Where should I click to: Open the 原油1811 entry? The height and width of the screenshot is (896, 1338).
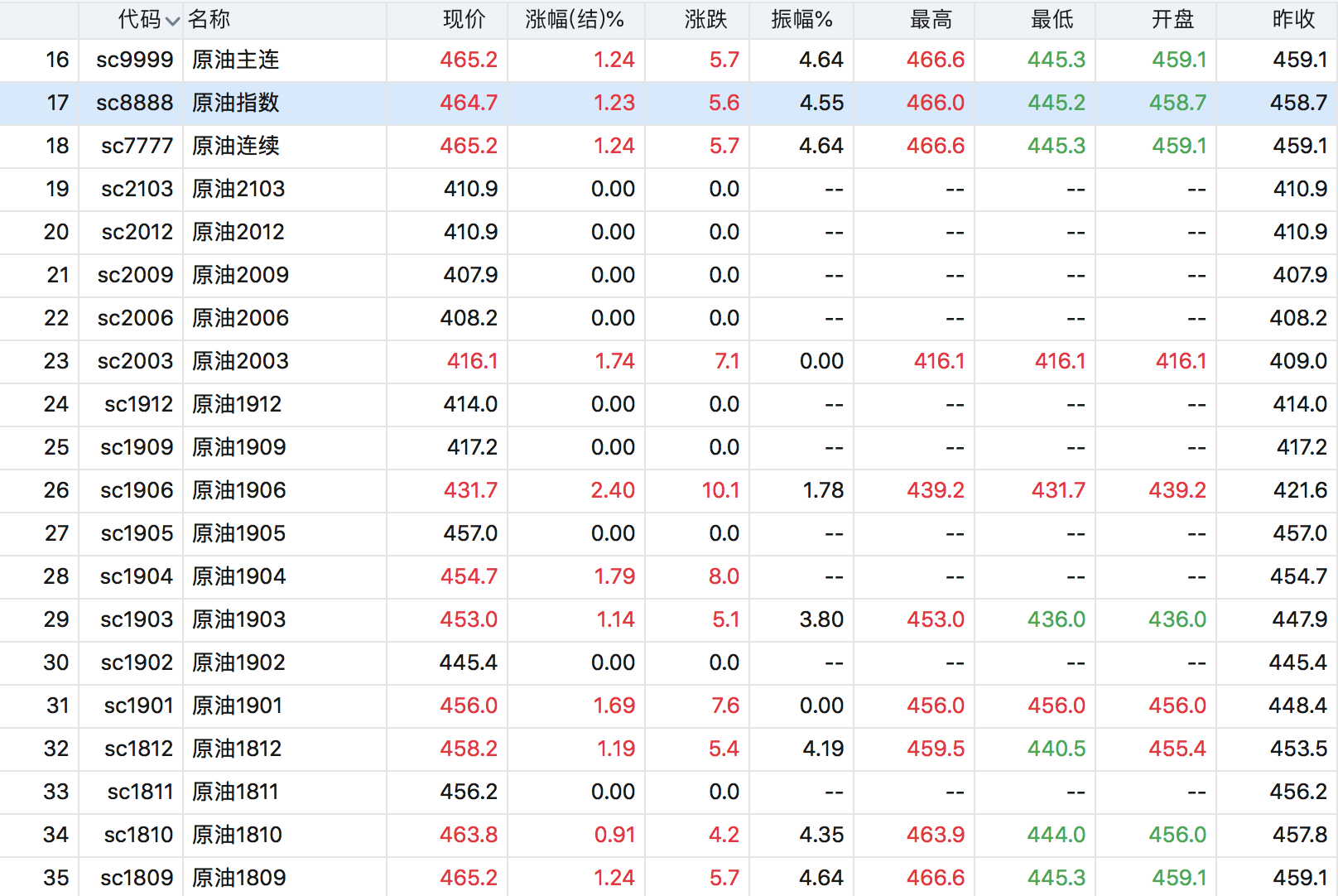coord(235,792)
